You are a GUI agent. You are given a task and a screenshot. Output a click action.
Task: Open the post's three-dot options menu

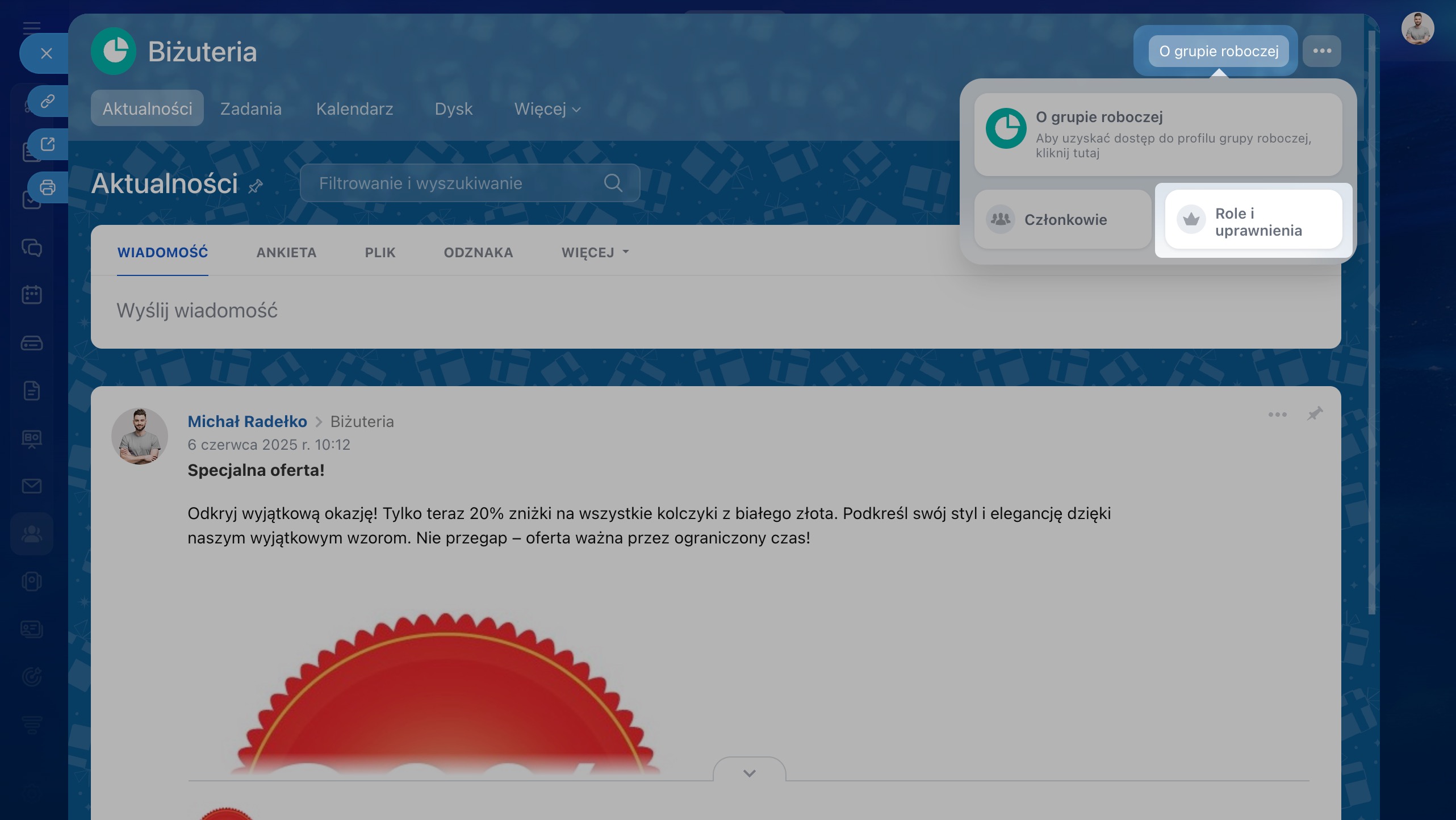coord(1277,415)
